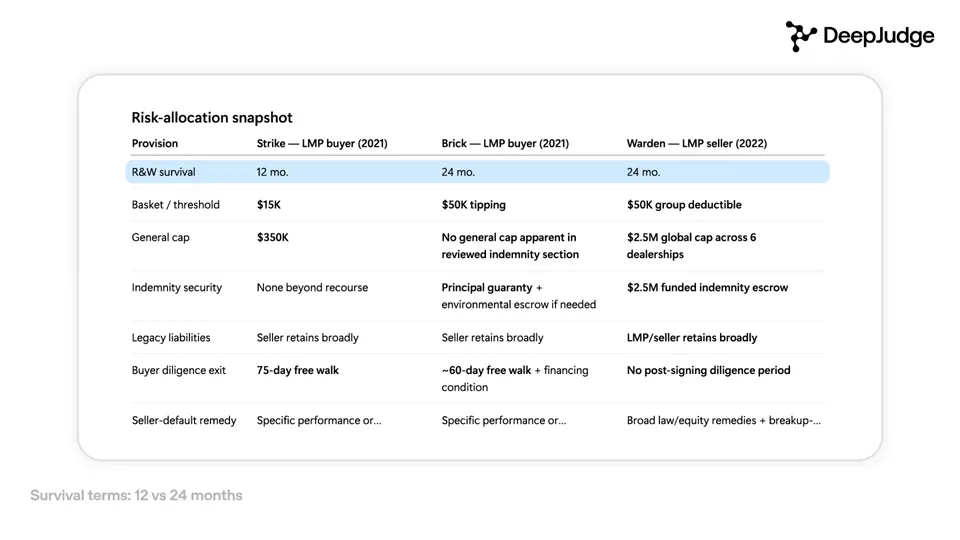The image size is (960, 540).
Task: Click the $50K tipping cell
Action: 474,204
